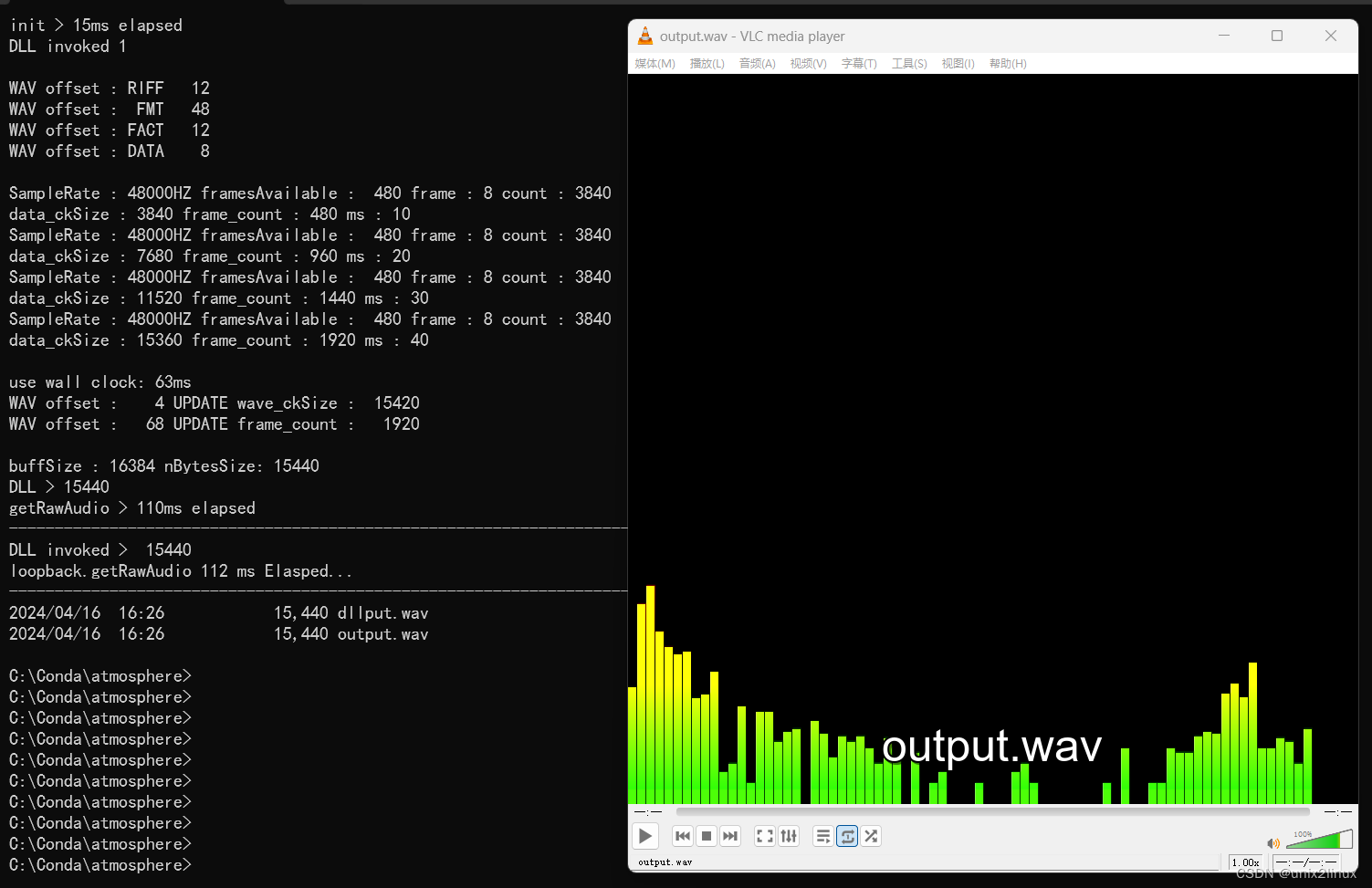Click 'DLL > 15440' terminal line

(59, 486)
